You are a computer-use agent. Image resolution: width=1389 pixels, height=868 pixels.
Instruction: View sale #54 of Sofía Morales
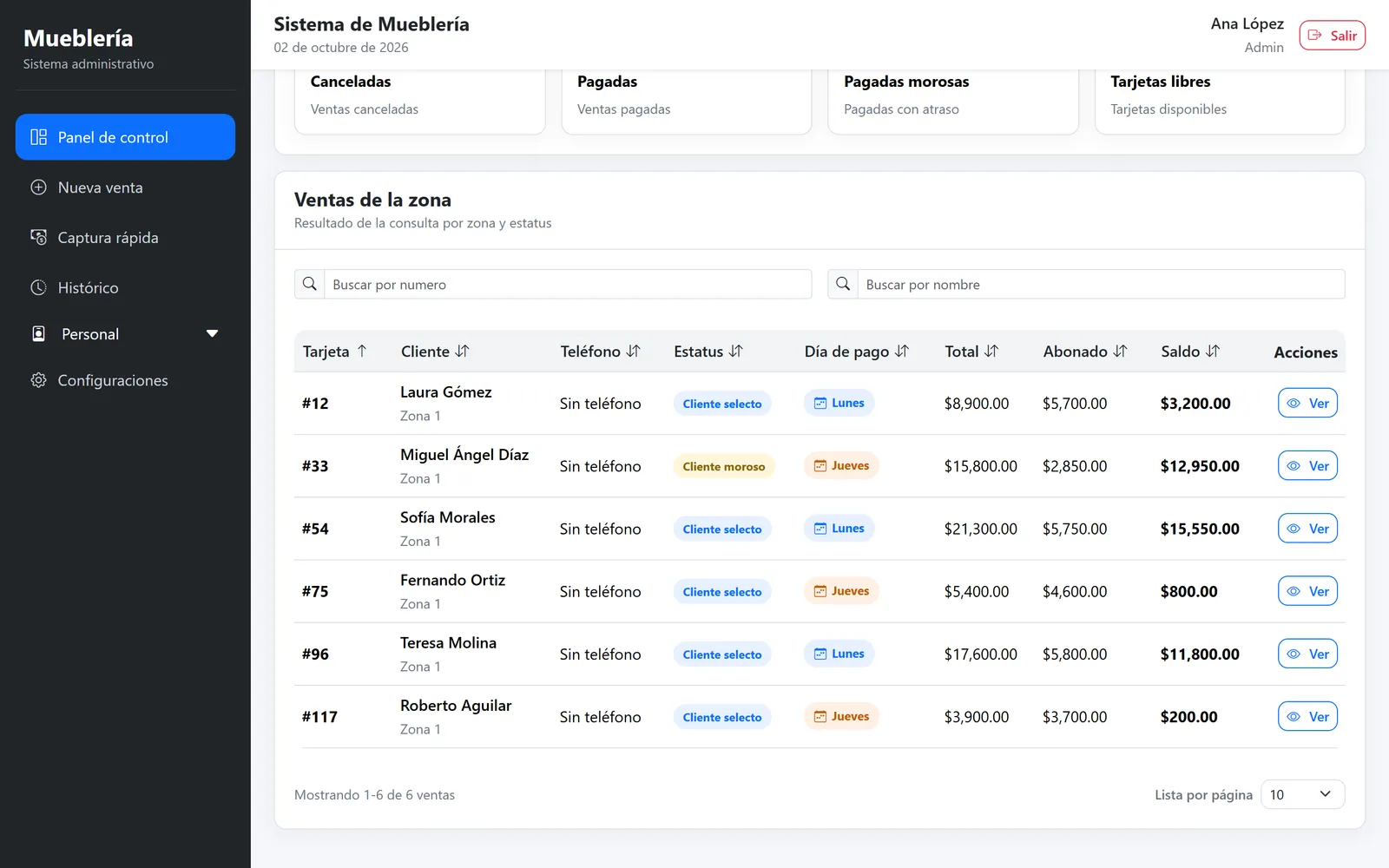1307,529
